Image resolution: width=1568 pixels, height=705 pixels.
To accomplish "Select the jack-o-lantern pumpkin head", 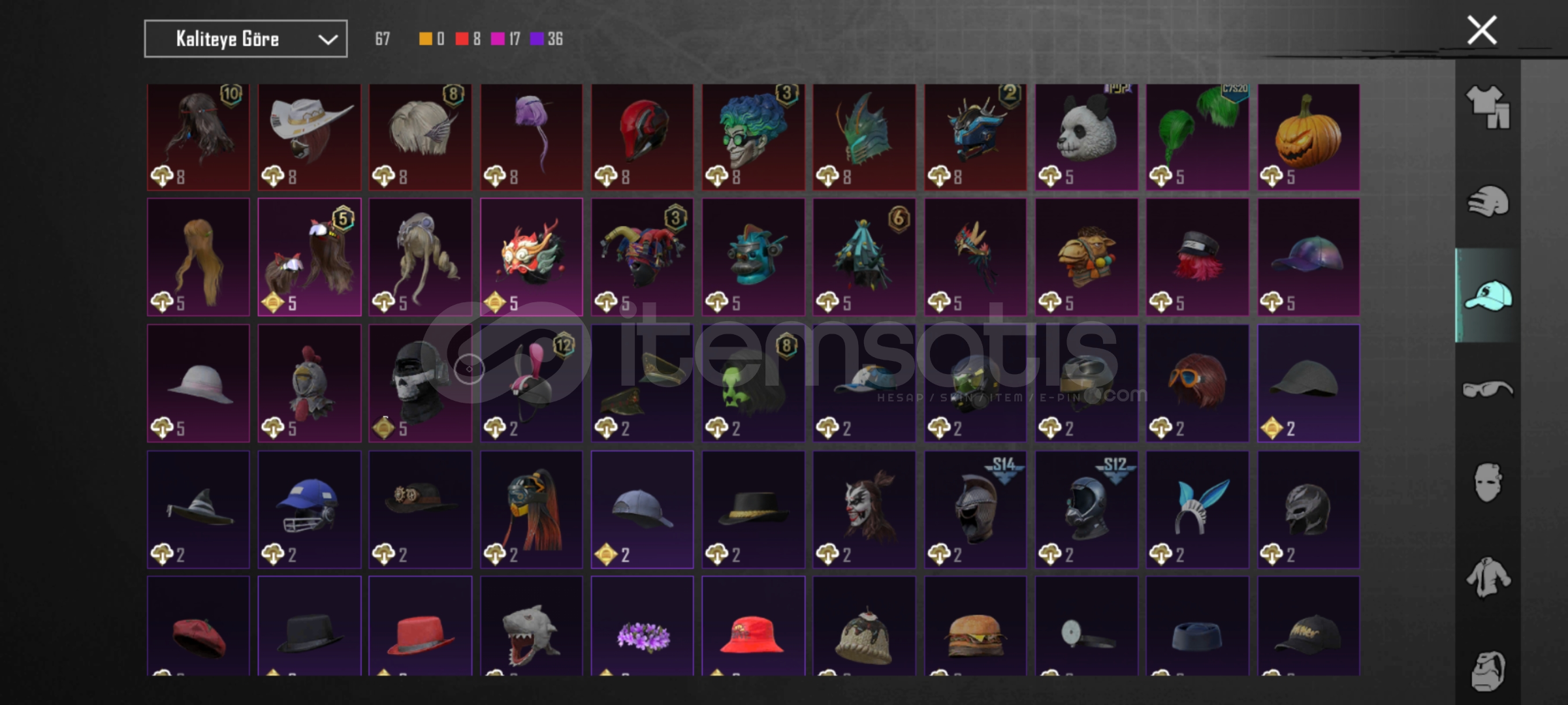I will 1308,137.
